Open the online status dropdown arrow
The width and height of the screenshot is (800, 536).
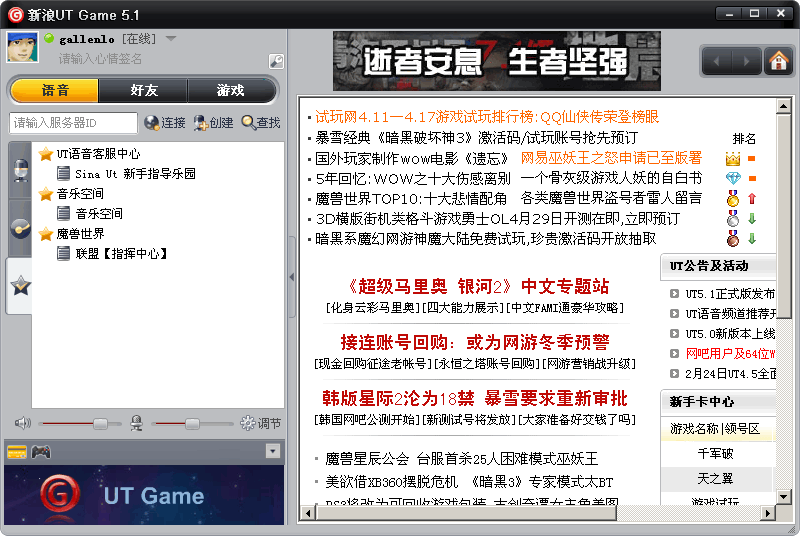[171, 38]
